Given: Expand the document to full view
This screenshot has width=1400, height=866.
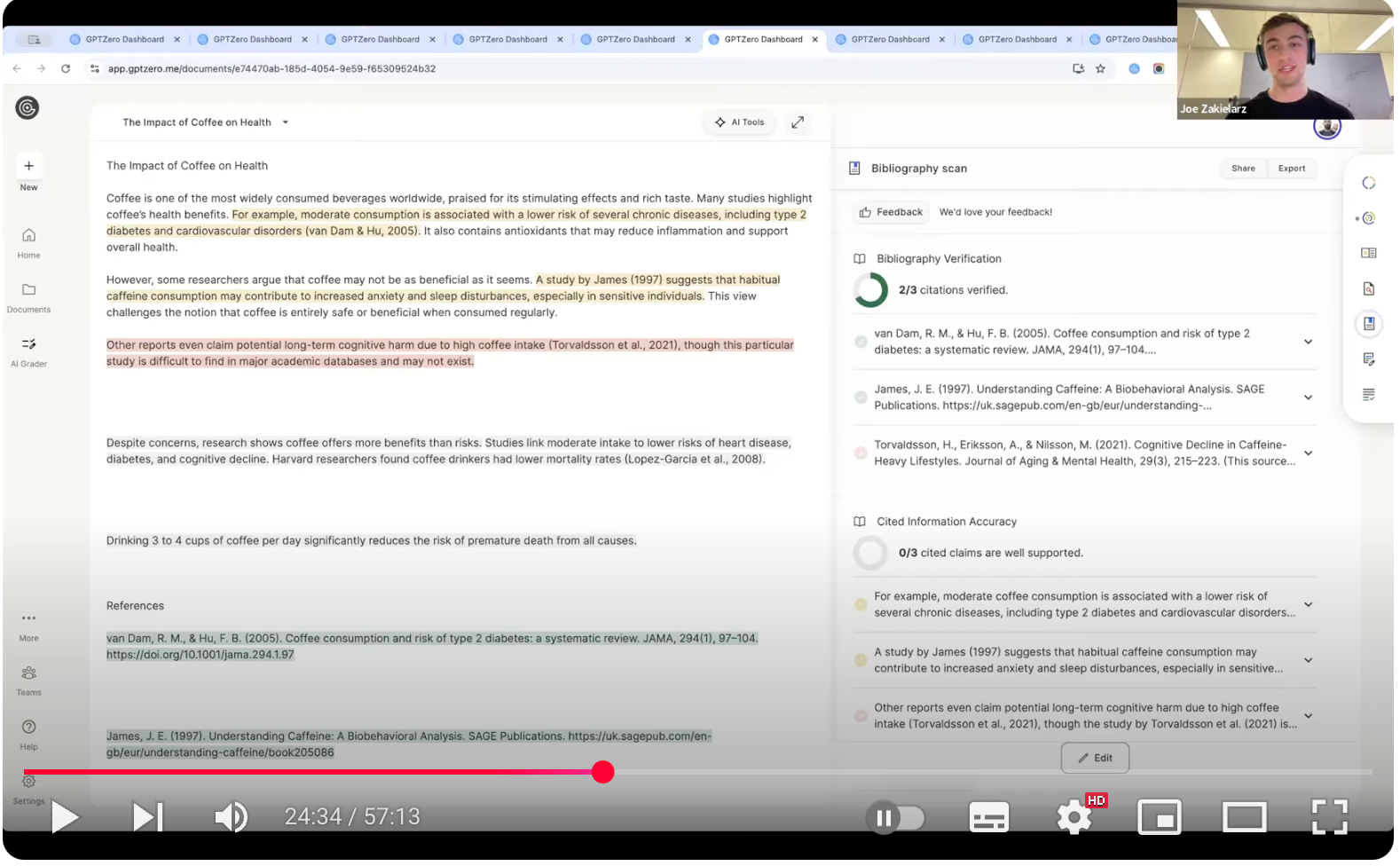Looking at the screenshot, I should (798, 122).
